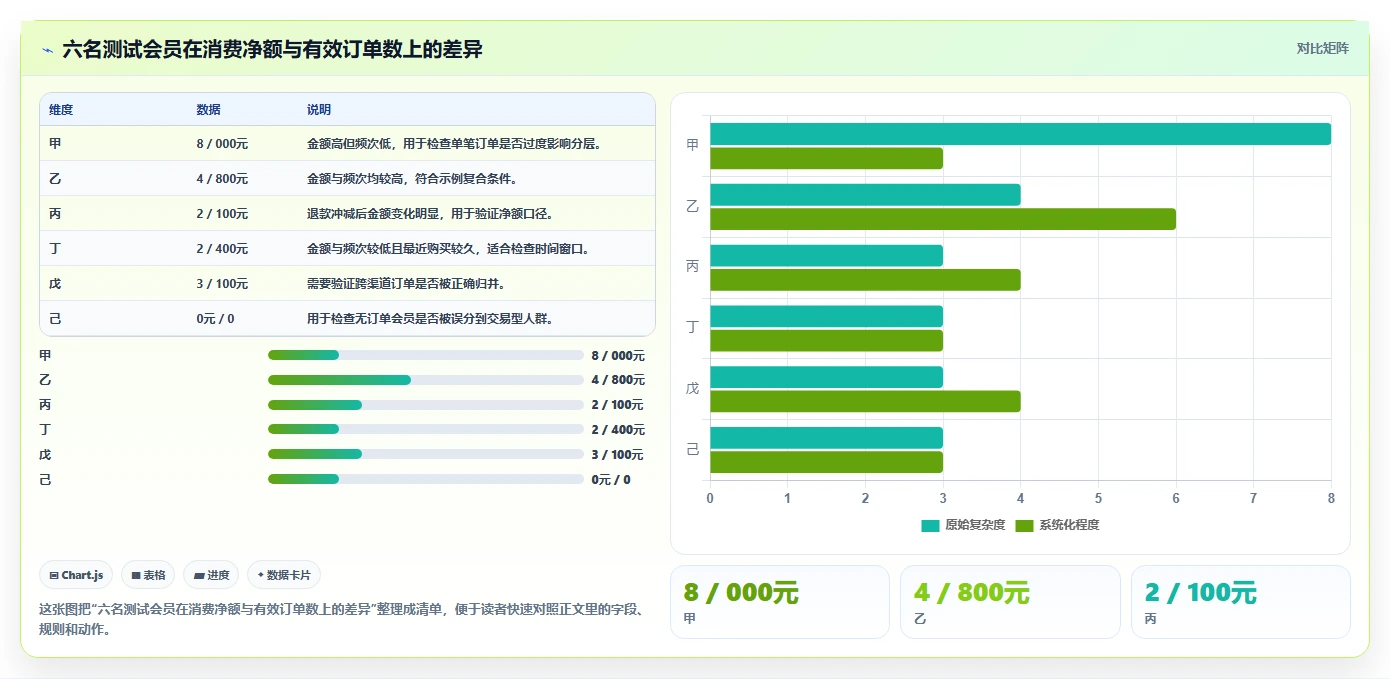1390x679 pixels.
Task: Click the 丁 progress bar
Action: (x=426, y=430)
